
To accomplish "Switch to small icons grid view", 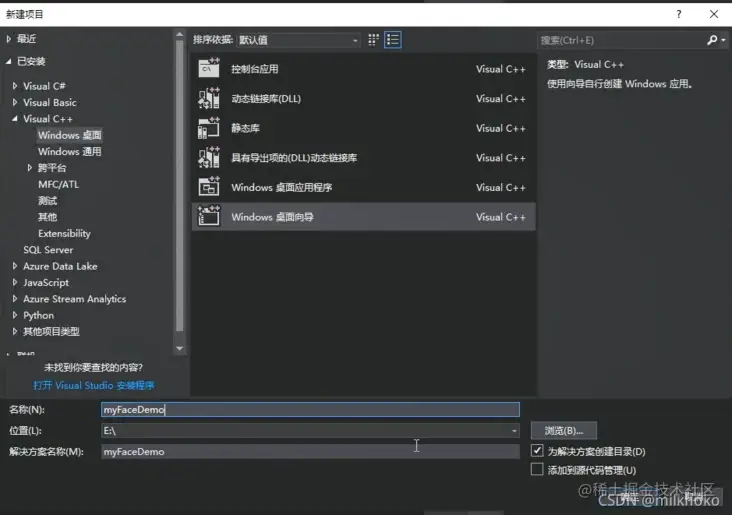I will (373, 40).
